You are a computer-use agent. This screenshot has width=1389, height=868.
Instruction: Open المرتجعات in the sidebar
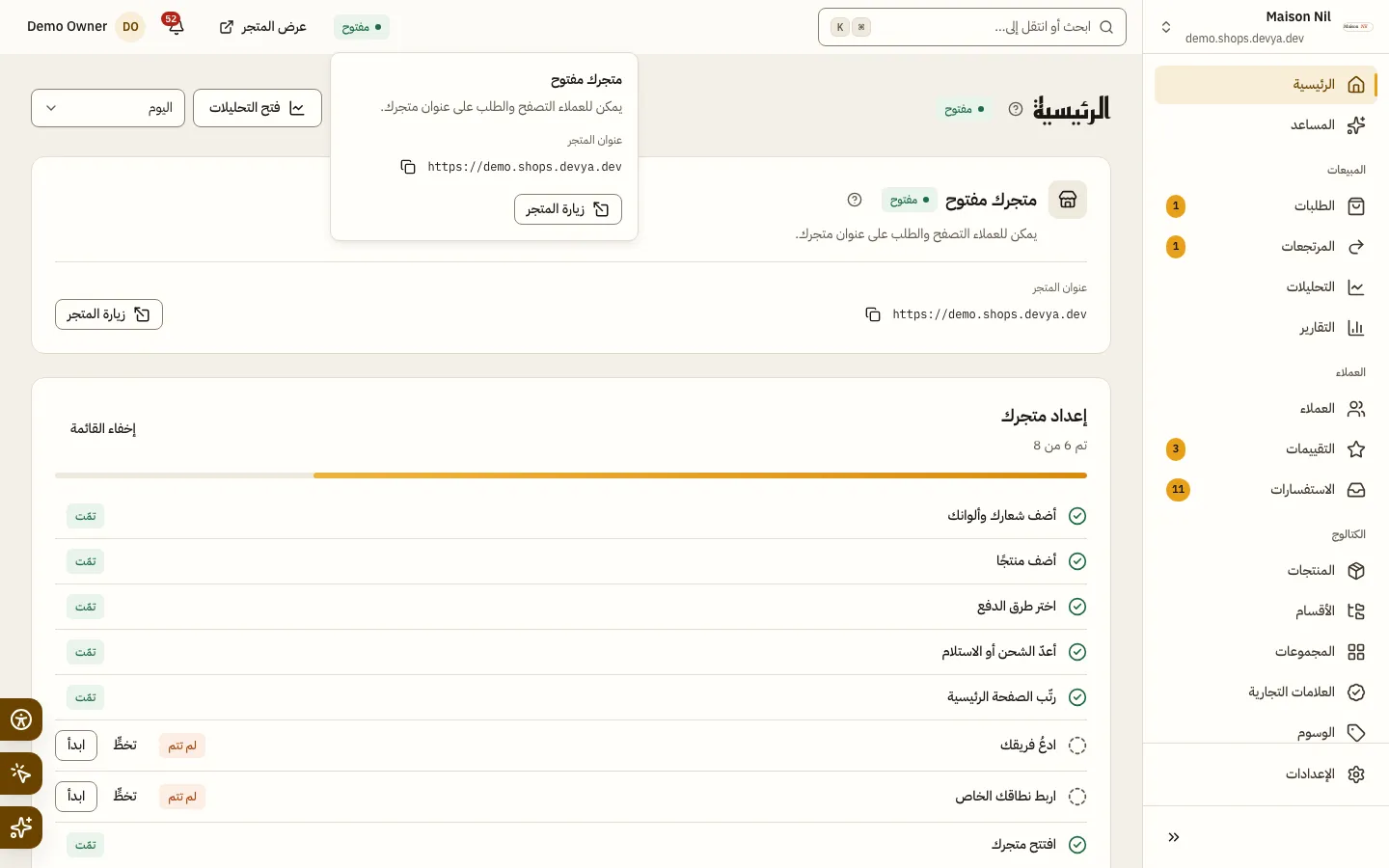tap(1266, 247)
